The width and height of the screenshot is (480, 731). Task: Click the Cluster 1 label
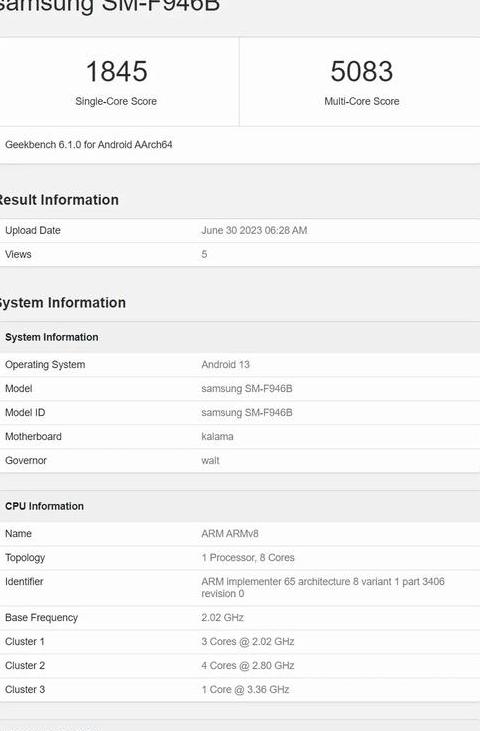click(x=25, y=641)
